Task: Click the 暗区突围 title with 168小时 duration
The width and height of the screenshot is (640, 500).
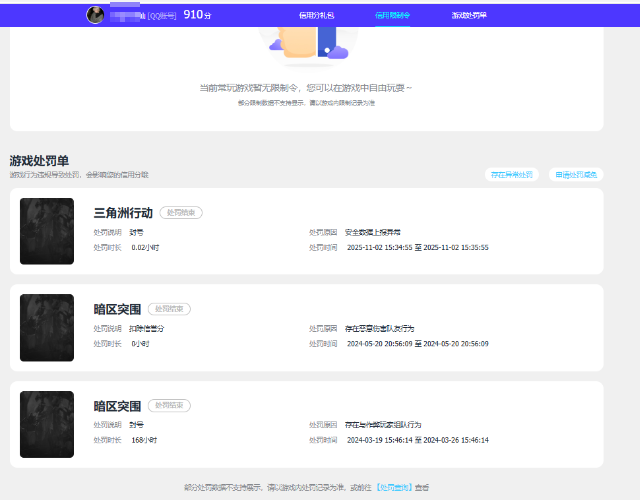Action: coord(117,406)
